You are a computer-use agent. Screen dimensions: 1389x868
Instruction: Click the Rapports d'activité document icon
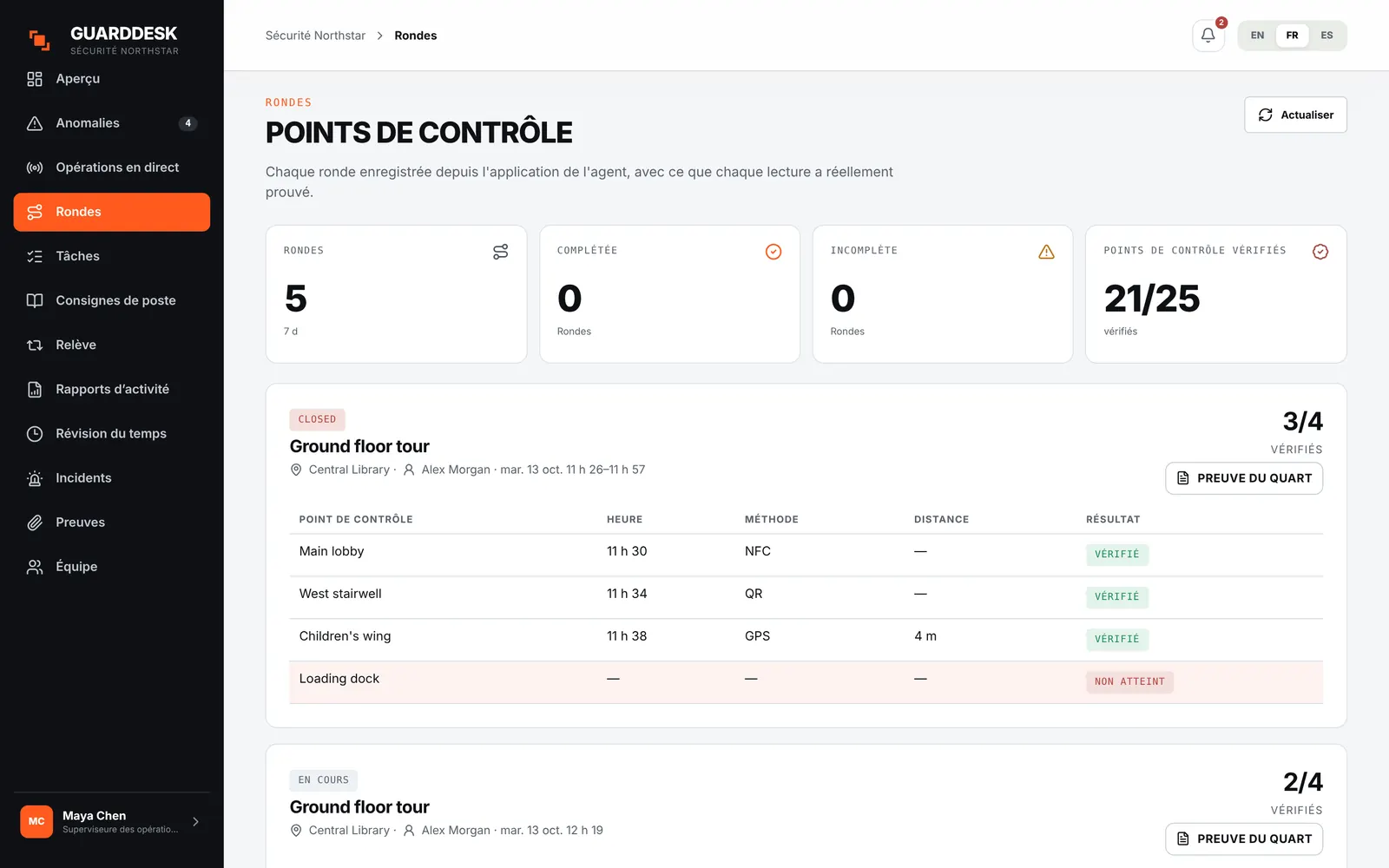[x=35, y=390]
